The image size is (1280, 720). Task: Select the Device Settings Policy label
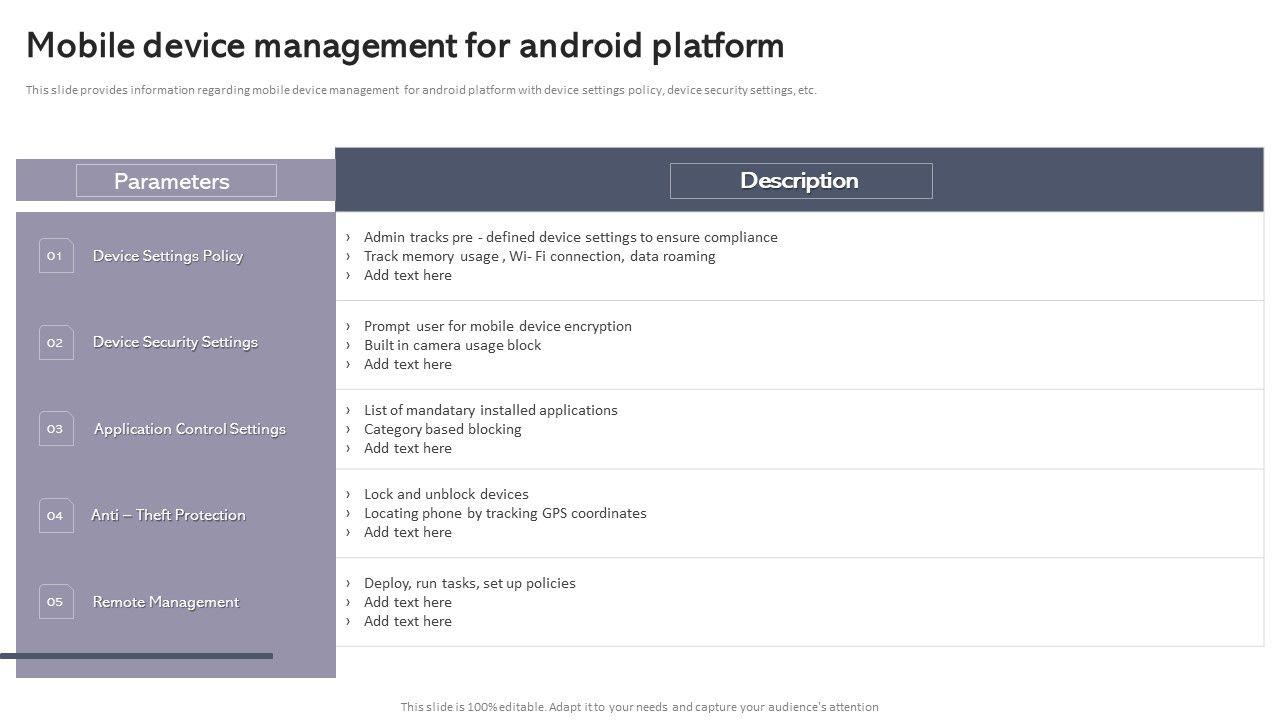pyautogui.click(x=168, y=256)
